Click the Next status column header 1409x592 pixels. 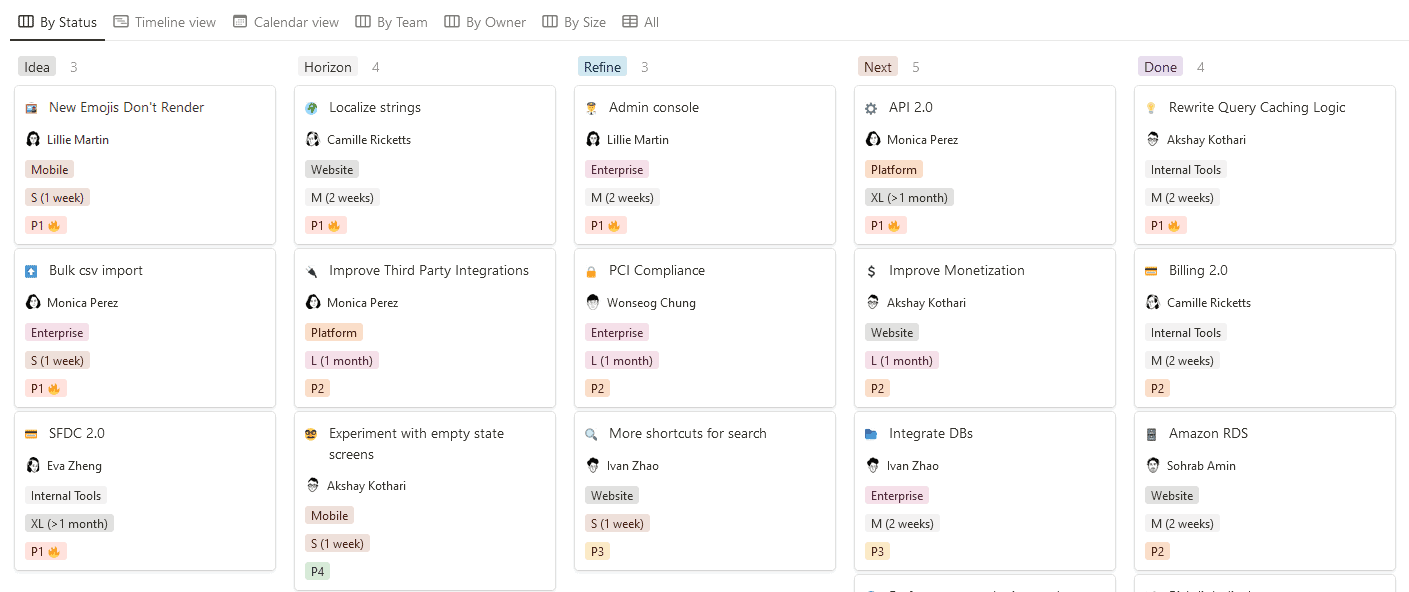click(877, 66)
